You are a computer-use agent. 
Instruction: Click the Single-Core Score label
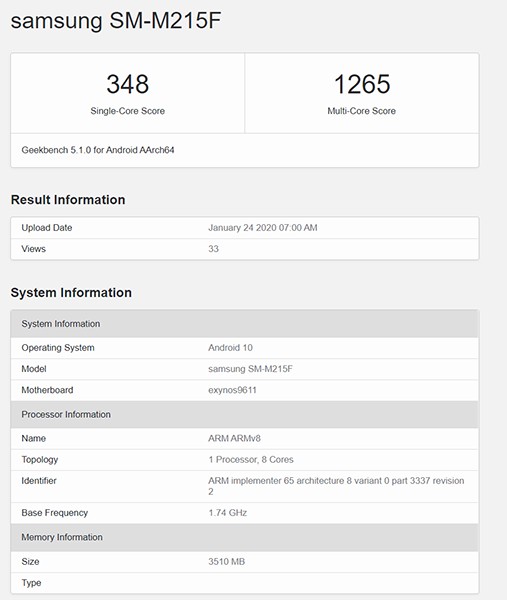[x=128, y=111]
